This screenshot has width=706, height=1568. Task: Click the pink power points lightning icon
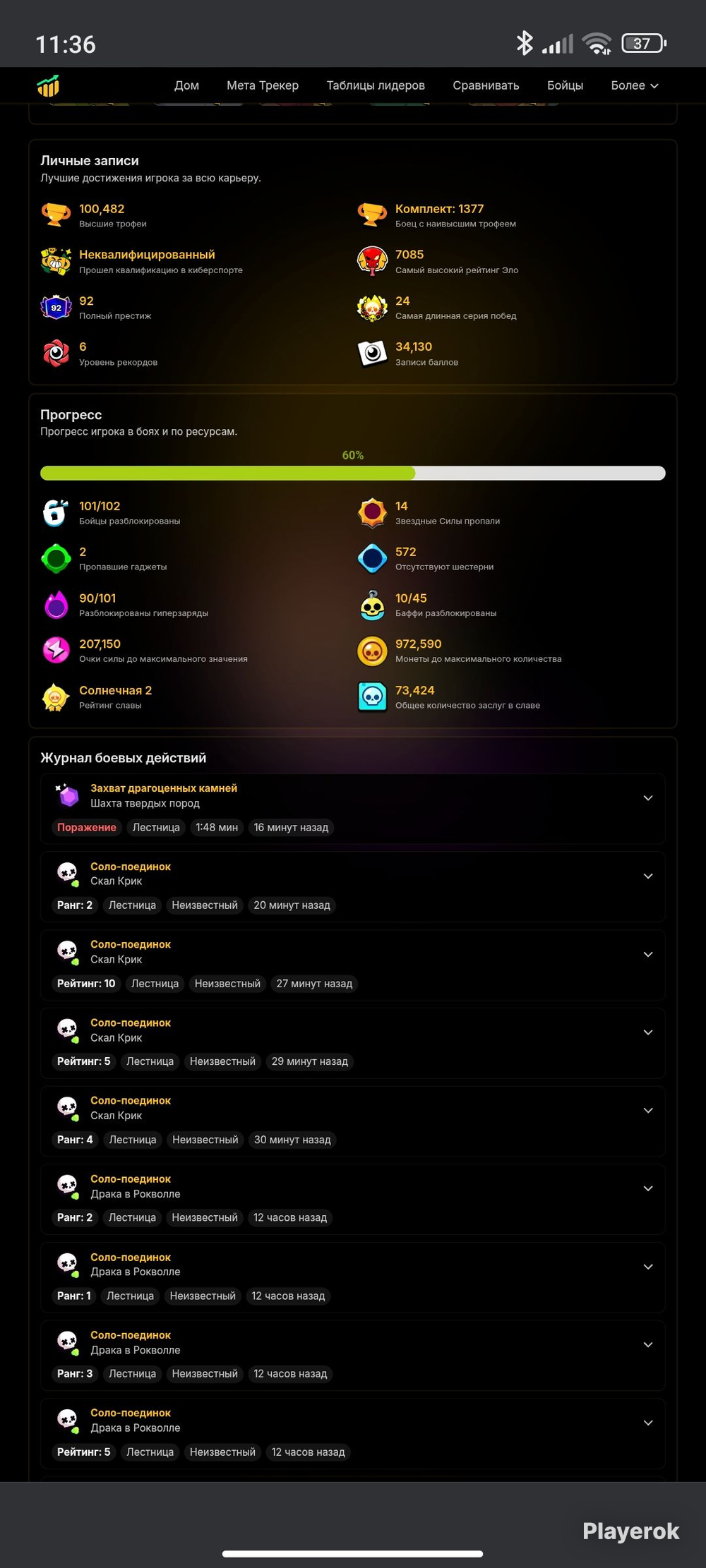pyautogui.click(x=56, y=651)
